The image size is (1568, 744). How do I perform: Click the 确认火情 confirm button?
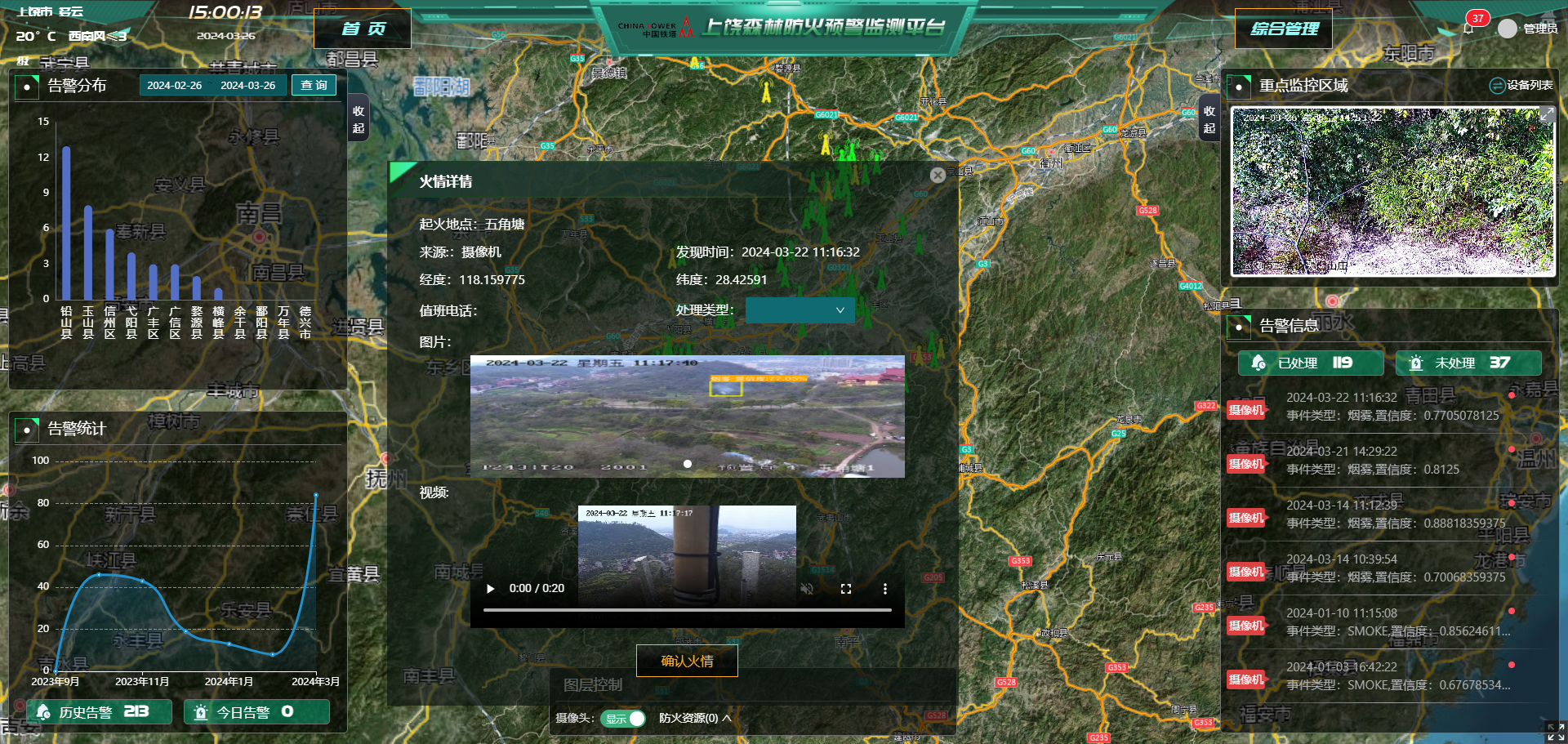point(687,661)
